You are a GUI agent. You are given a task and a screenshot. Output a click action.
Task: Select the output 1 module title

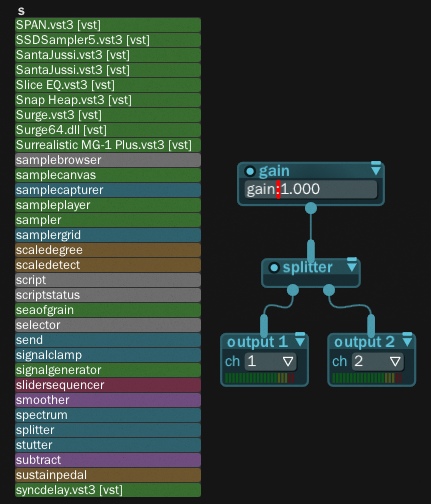(257, 342)
